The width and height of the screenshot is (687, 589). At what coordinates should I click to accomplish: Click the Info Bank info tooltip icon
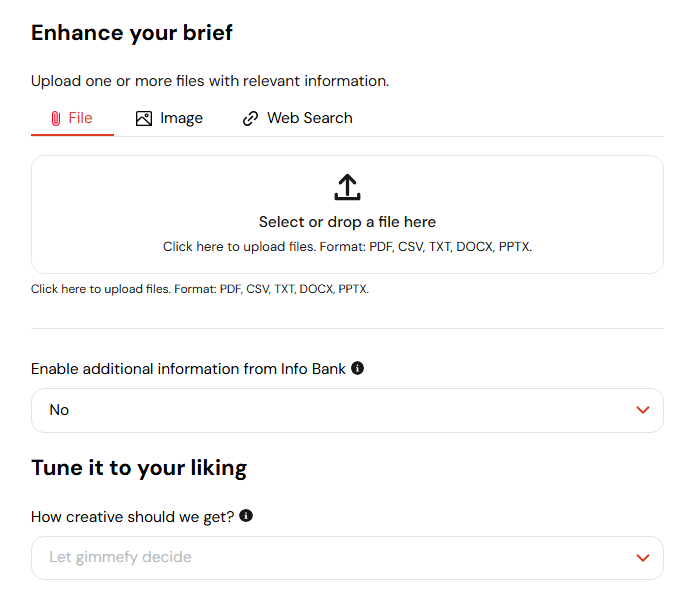[x=358, y=368]
